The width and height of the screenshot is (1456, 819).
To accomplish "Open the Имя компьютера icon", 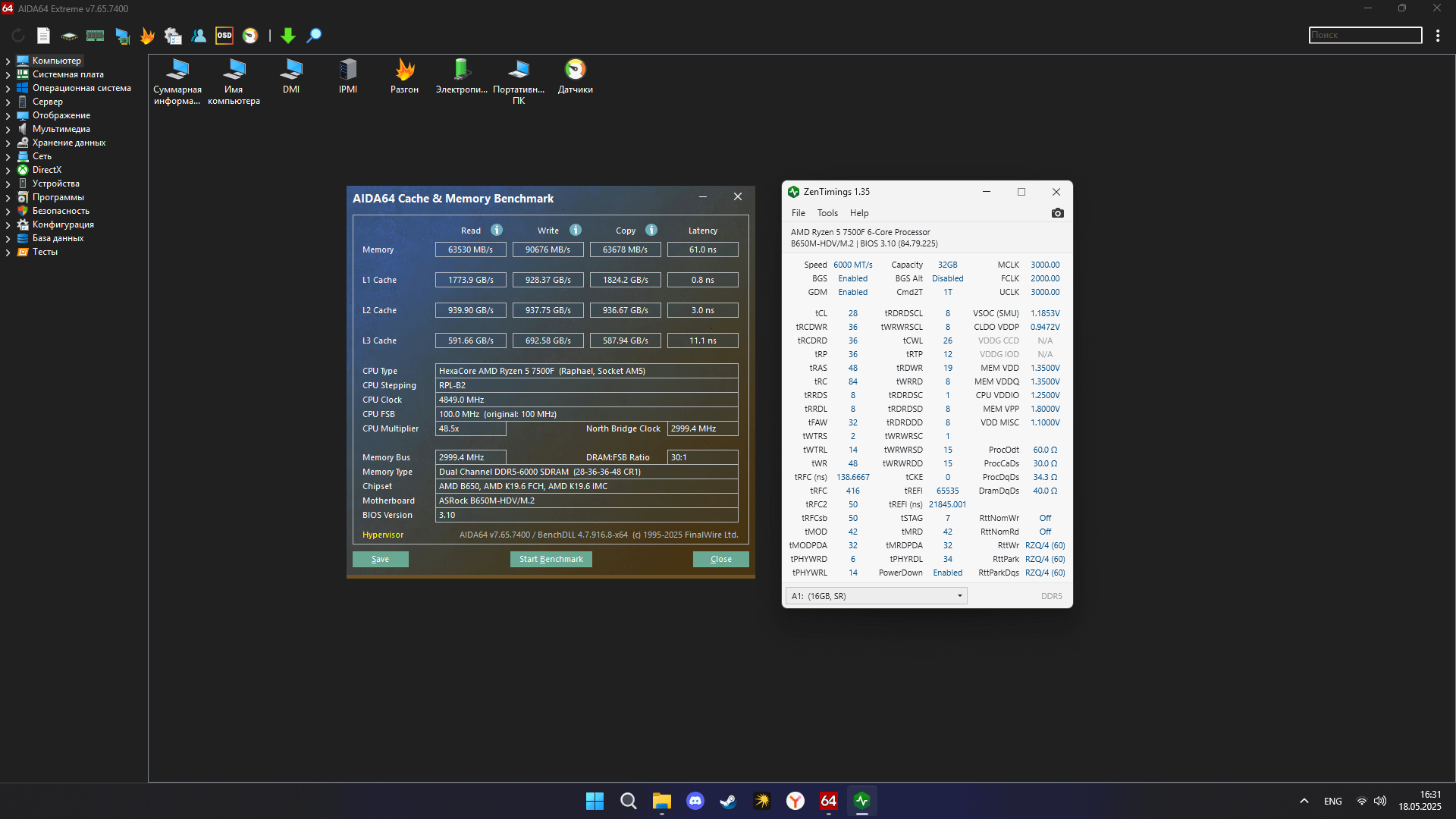I will click(x=234, y=82).
